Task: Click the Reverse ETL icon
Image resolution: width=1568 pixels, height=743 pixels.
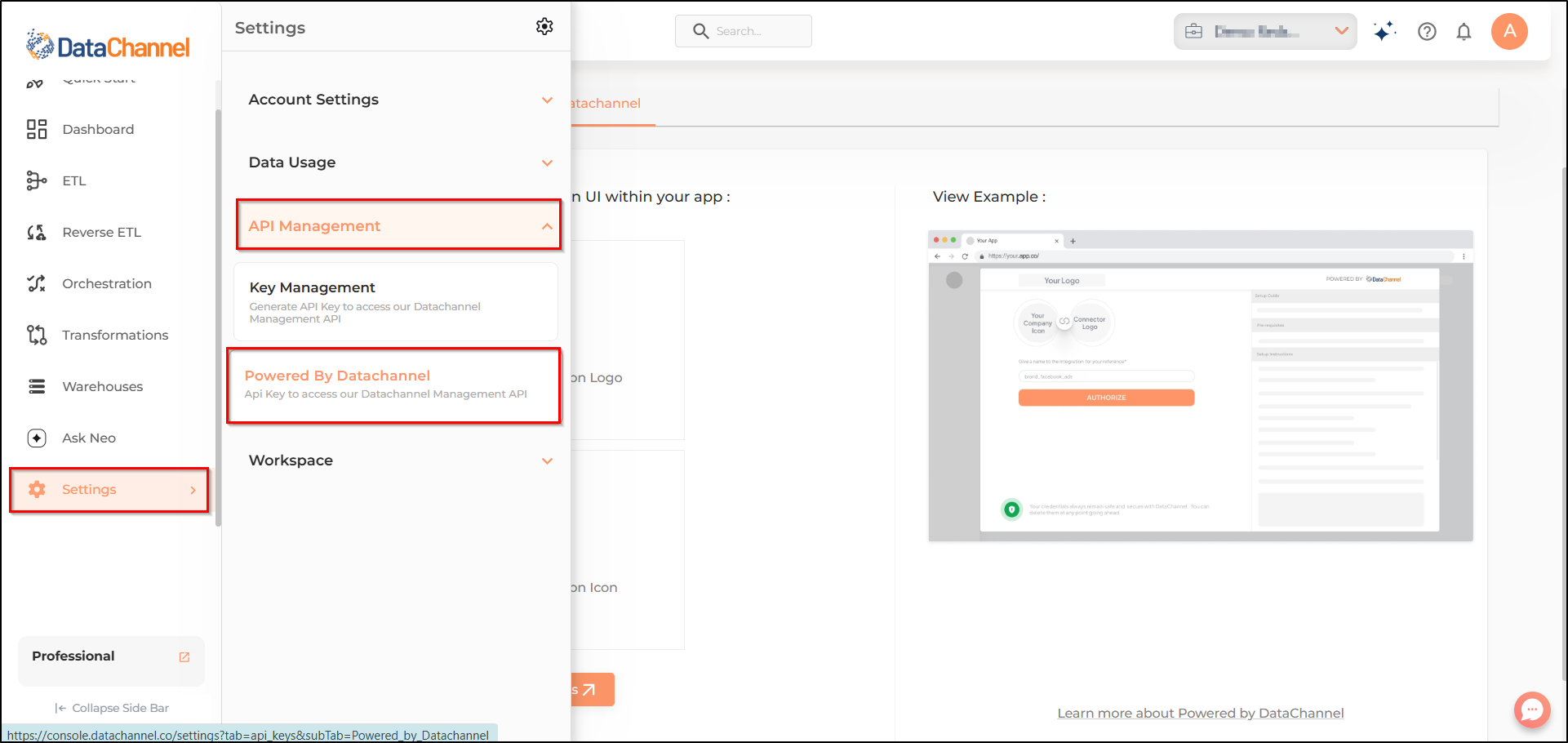Action: coord(37,232)
